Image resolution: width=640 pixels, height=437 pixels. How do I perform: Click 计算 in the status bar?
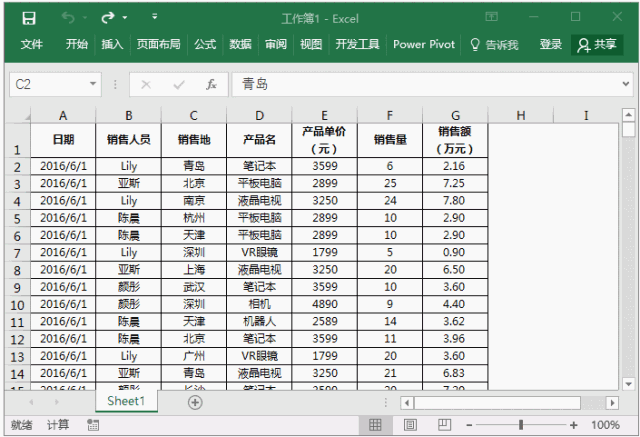tap(58, 425)
